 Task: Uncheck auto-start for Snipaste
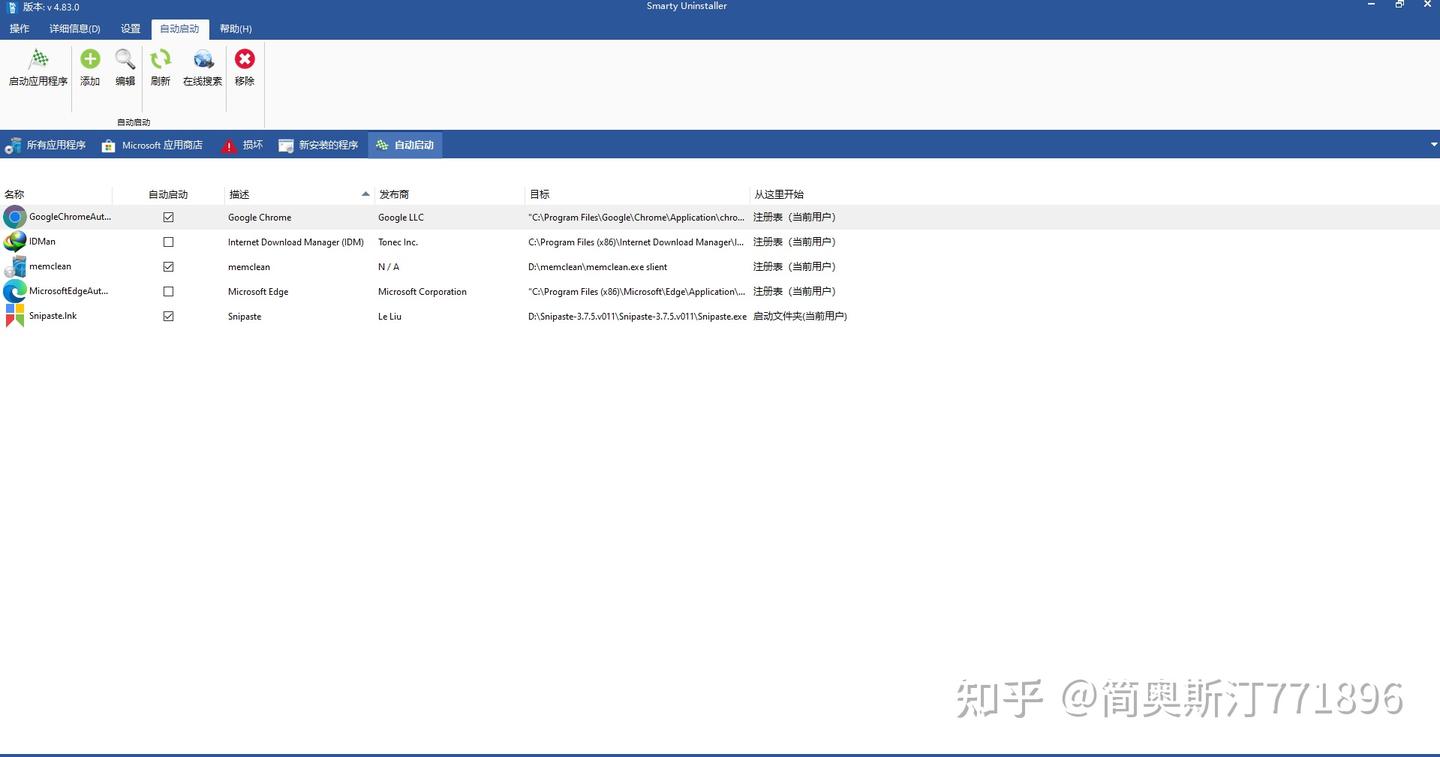(168, 316)
